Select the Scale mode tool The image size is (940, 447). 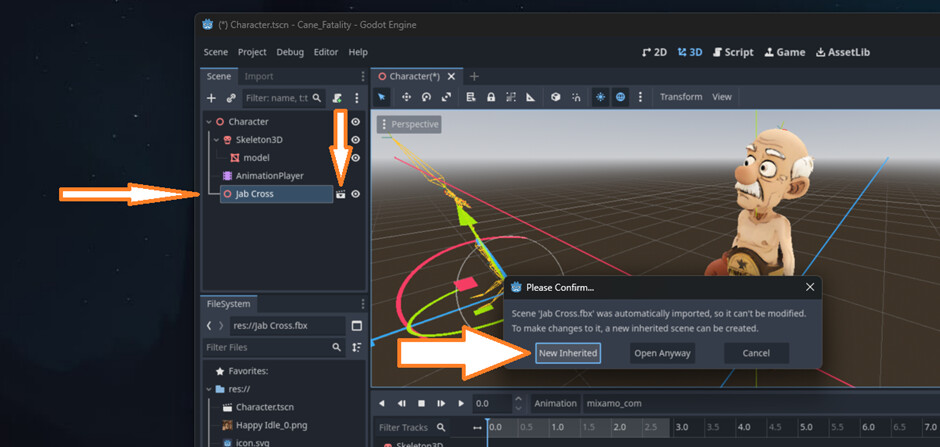coord(446,97)
